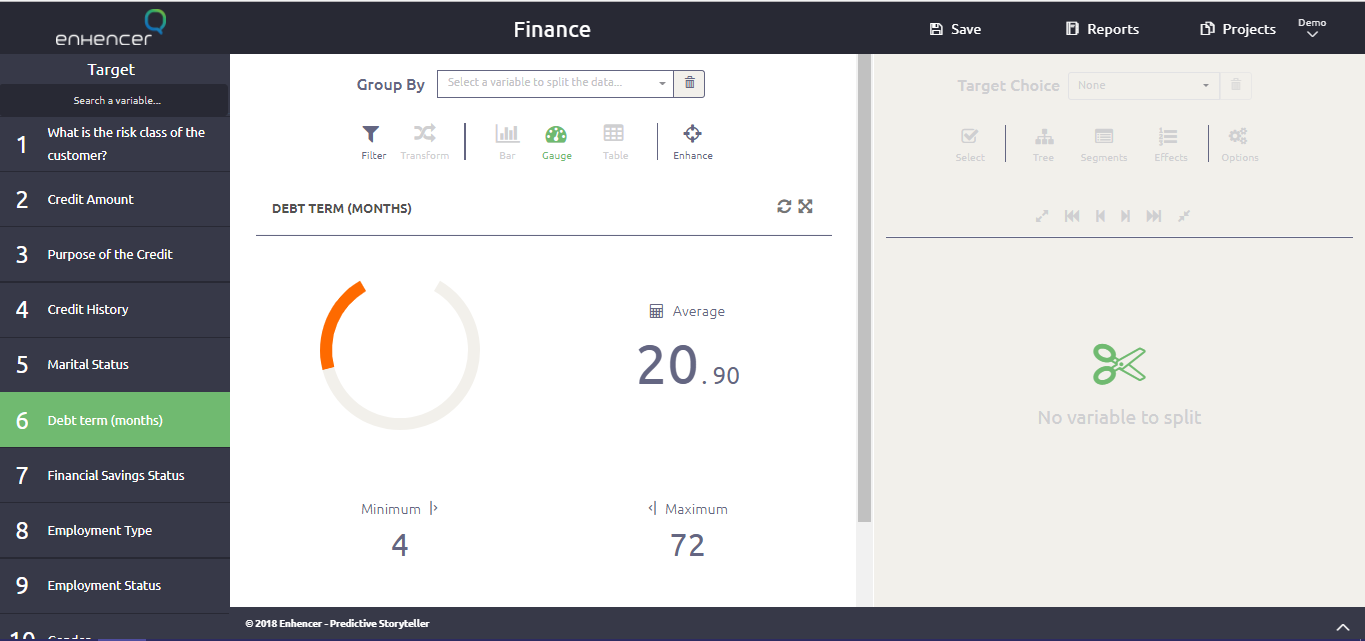Screen dimensions: 1365x641
Task: Save the Finance project
Action: (x=955, y=29)
